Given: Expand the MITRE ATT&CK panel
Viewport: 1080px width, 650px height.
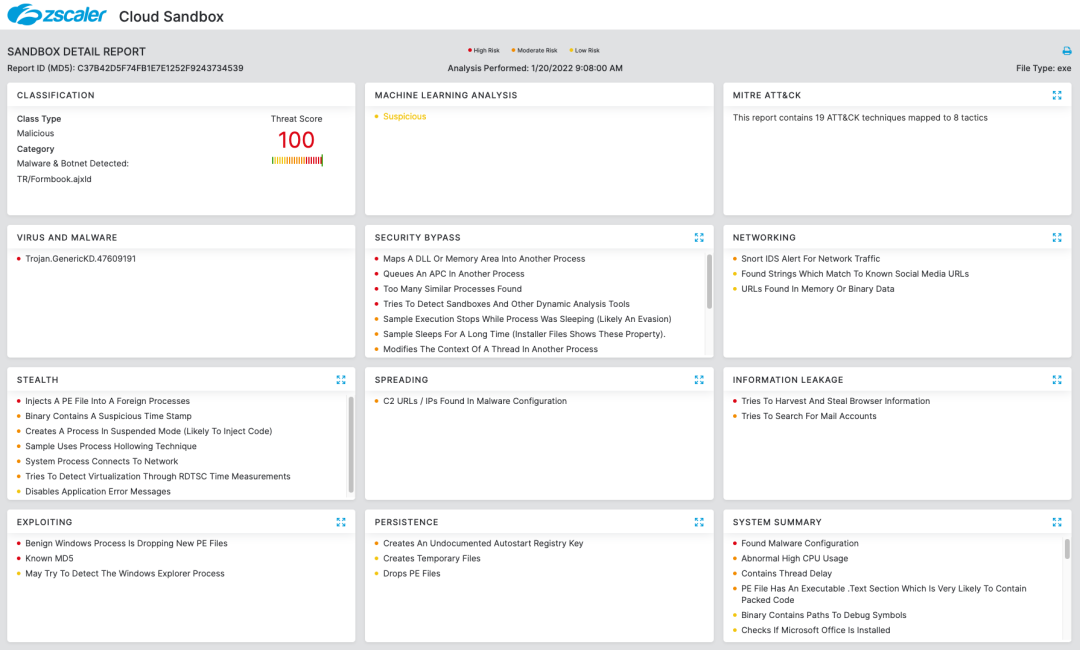Looking at the screenshot, I should (1057, 95).
